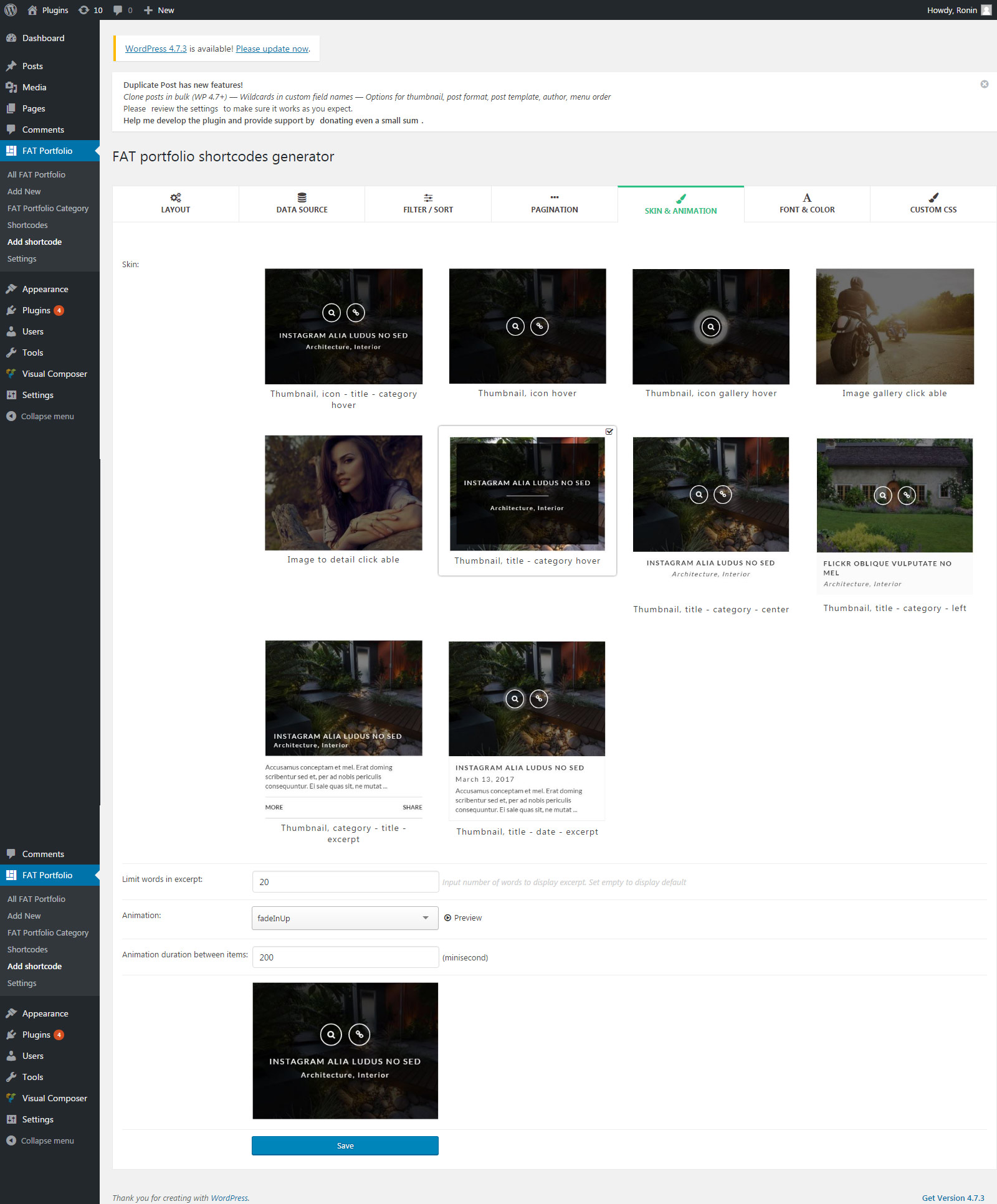Open the Howdy, Ronin account menu
The height and width of the screenshot is (1204, 997).
coord(958,10)
